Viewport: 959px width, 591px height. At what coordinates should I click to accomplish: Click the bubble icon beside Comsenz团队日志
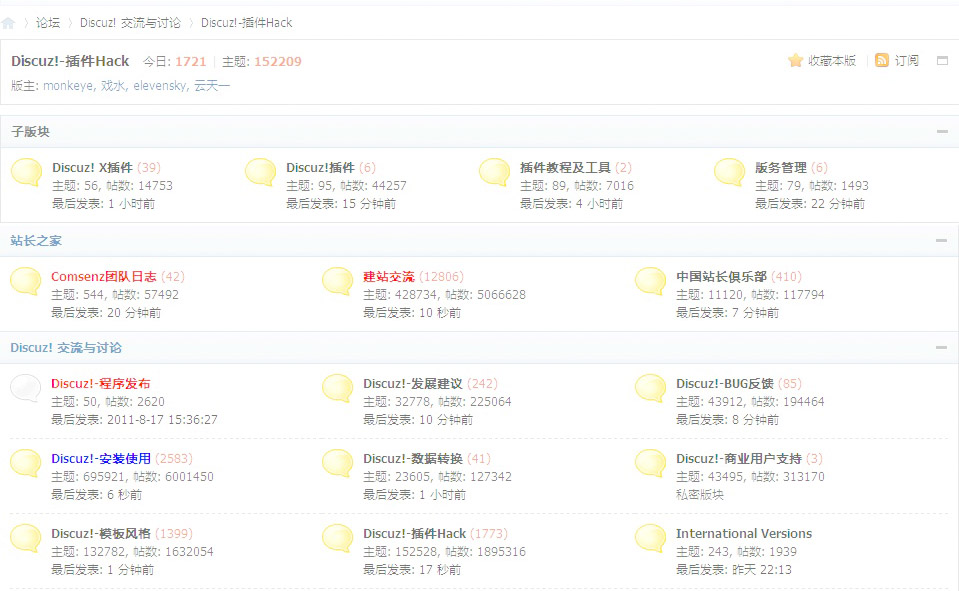(x=26, y=281)
